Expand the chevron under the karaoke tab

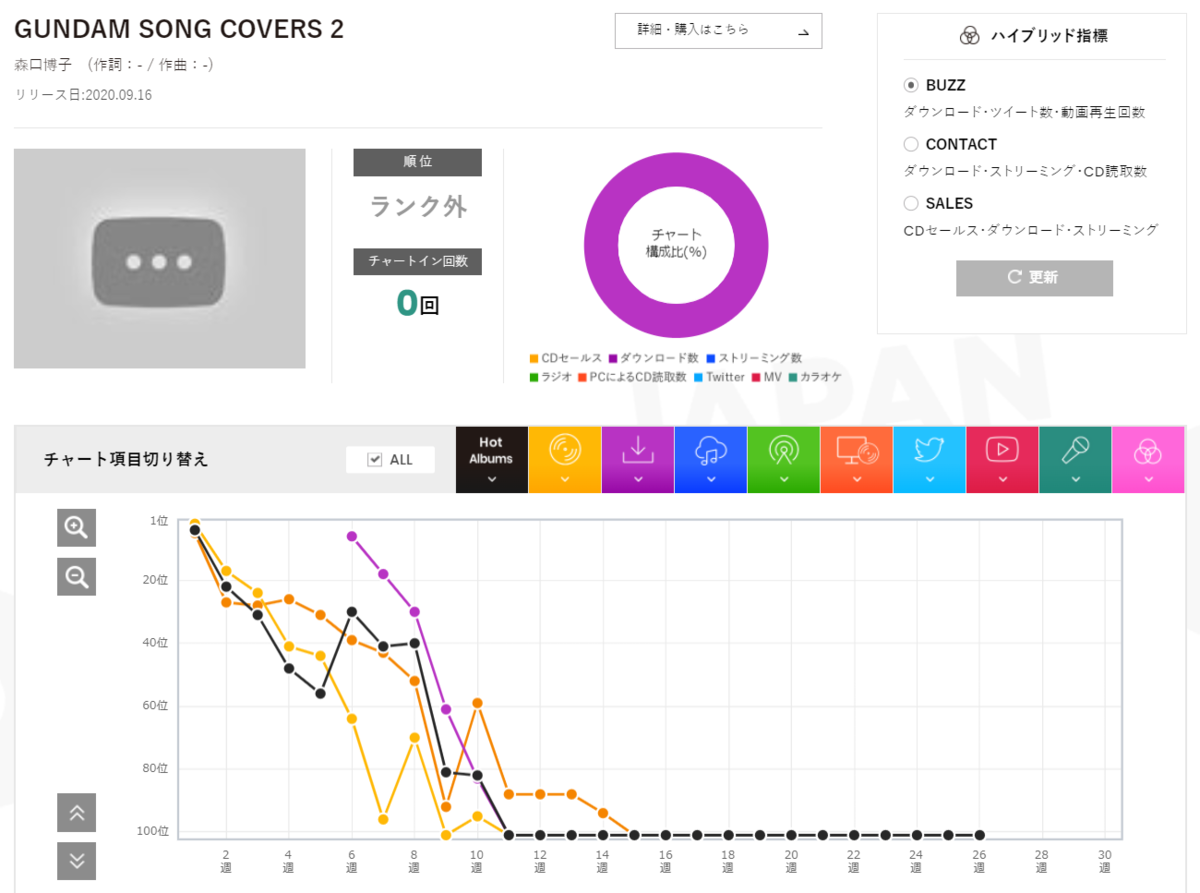1075,479
